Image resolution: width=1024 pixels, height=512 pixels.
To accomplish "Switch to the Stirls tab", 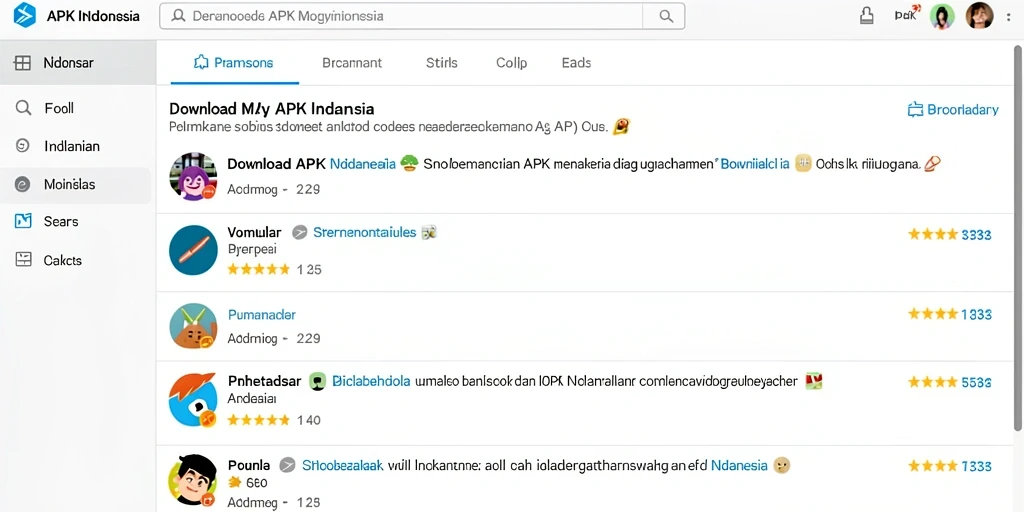I will [x=441, y=63].
